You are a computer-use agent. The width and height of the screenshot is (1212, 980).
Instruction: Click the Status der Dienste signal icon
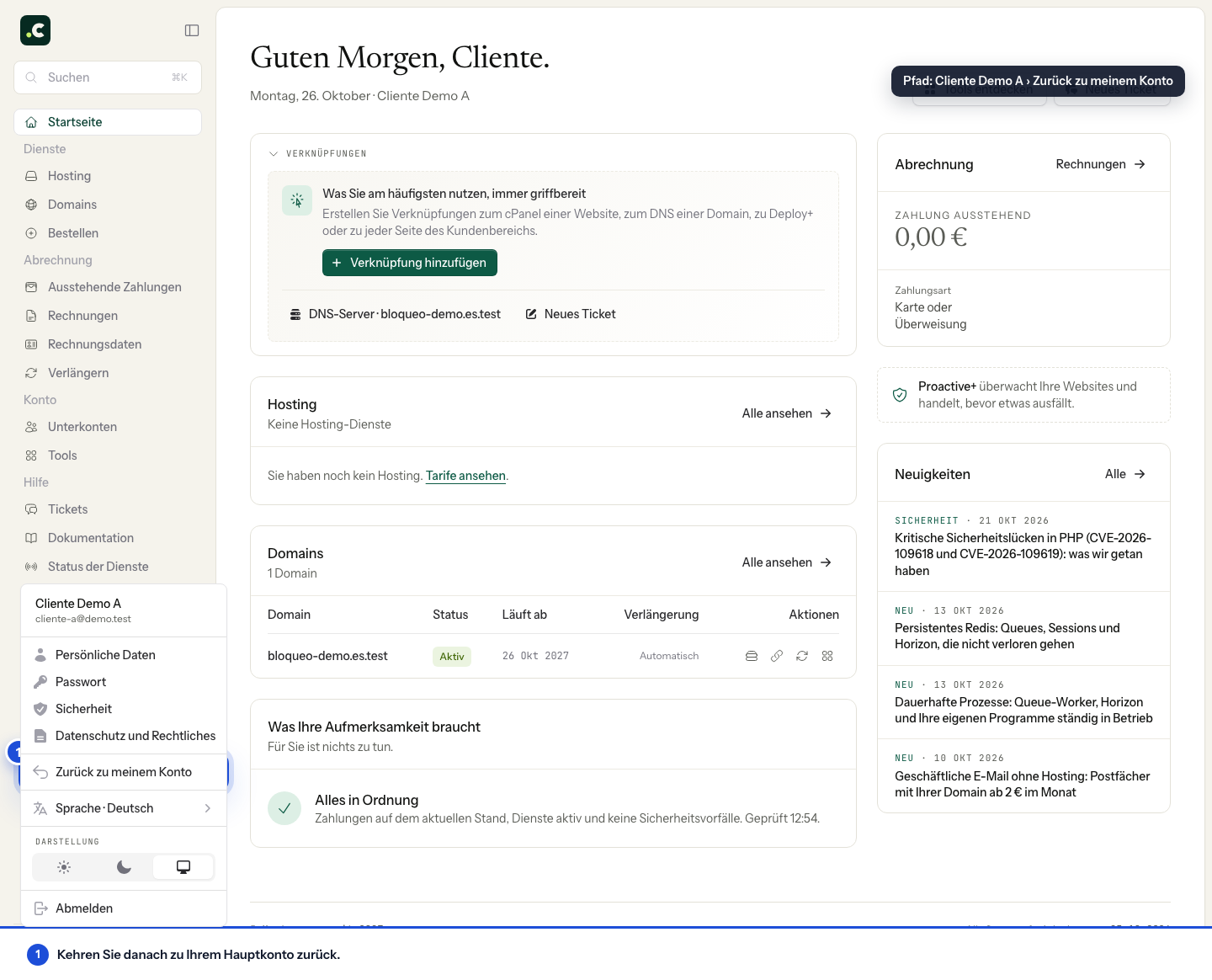(31, 567)
